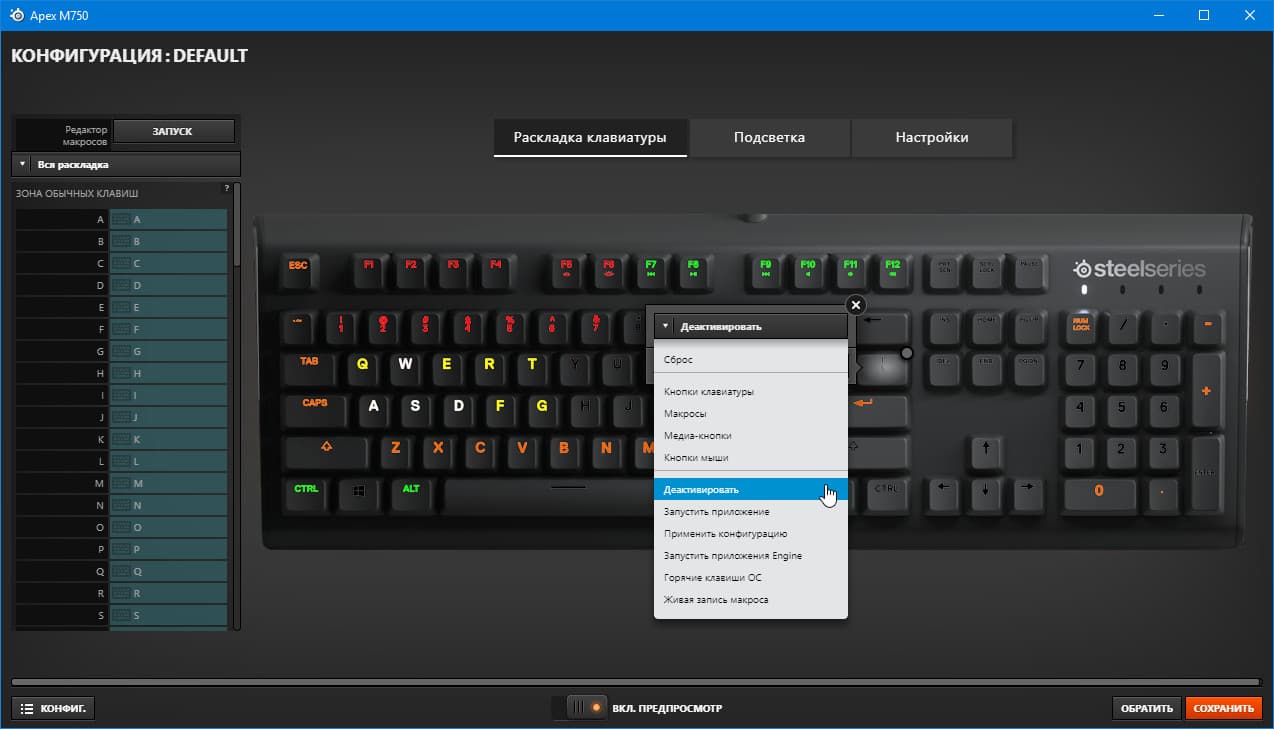Screen dimensions: 1274x729
Task: Select the A row in the key list
Action: pyautogui.click(x=121, y=219)
